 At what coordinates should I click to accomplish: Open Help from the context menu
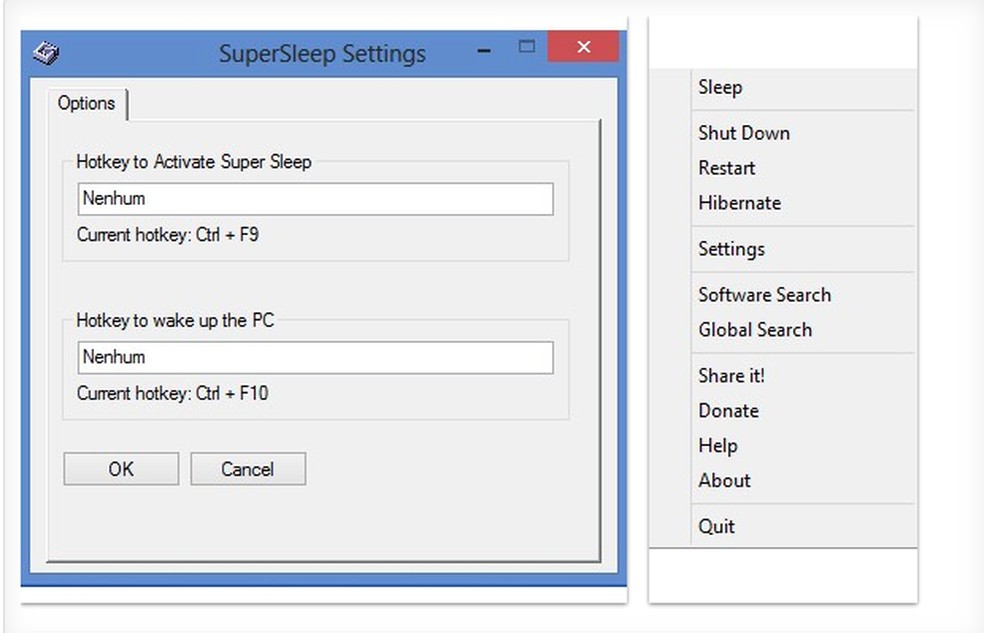click(x=717, y=446)
